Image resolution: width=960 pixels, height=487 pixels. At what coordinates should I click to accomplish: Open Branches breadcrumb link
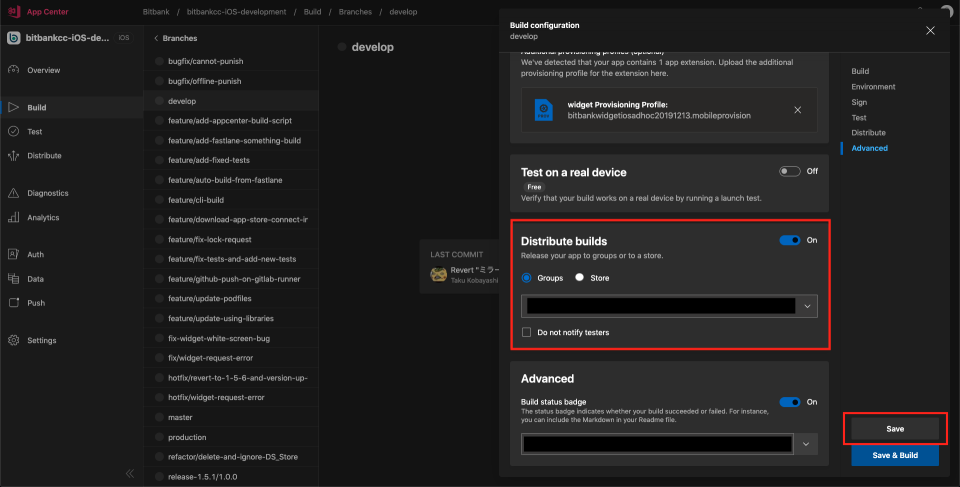coord(355,12)
